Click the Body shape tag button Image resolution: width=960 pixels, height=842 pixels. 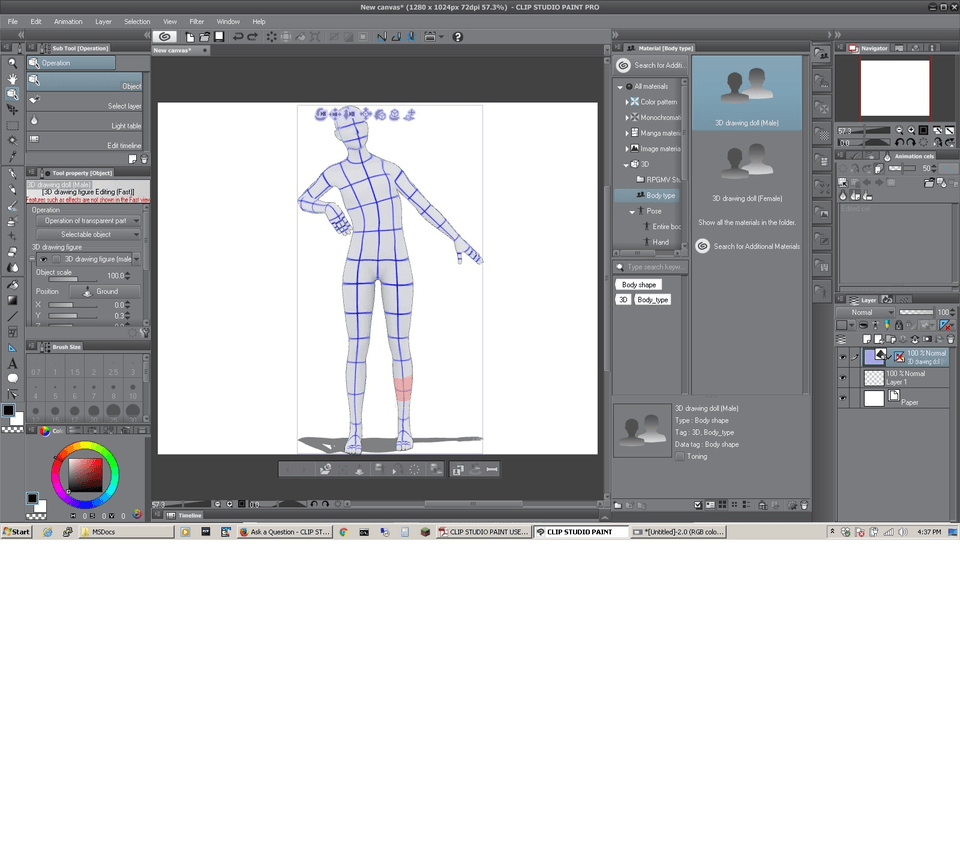639,285
